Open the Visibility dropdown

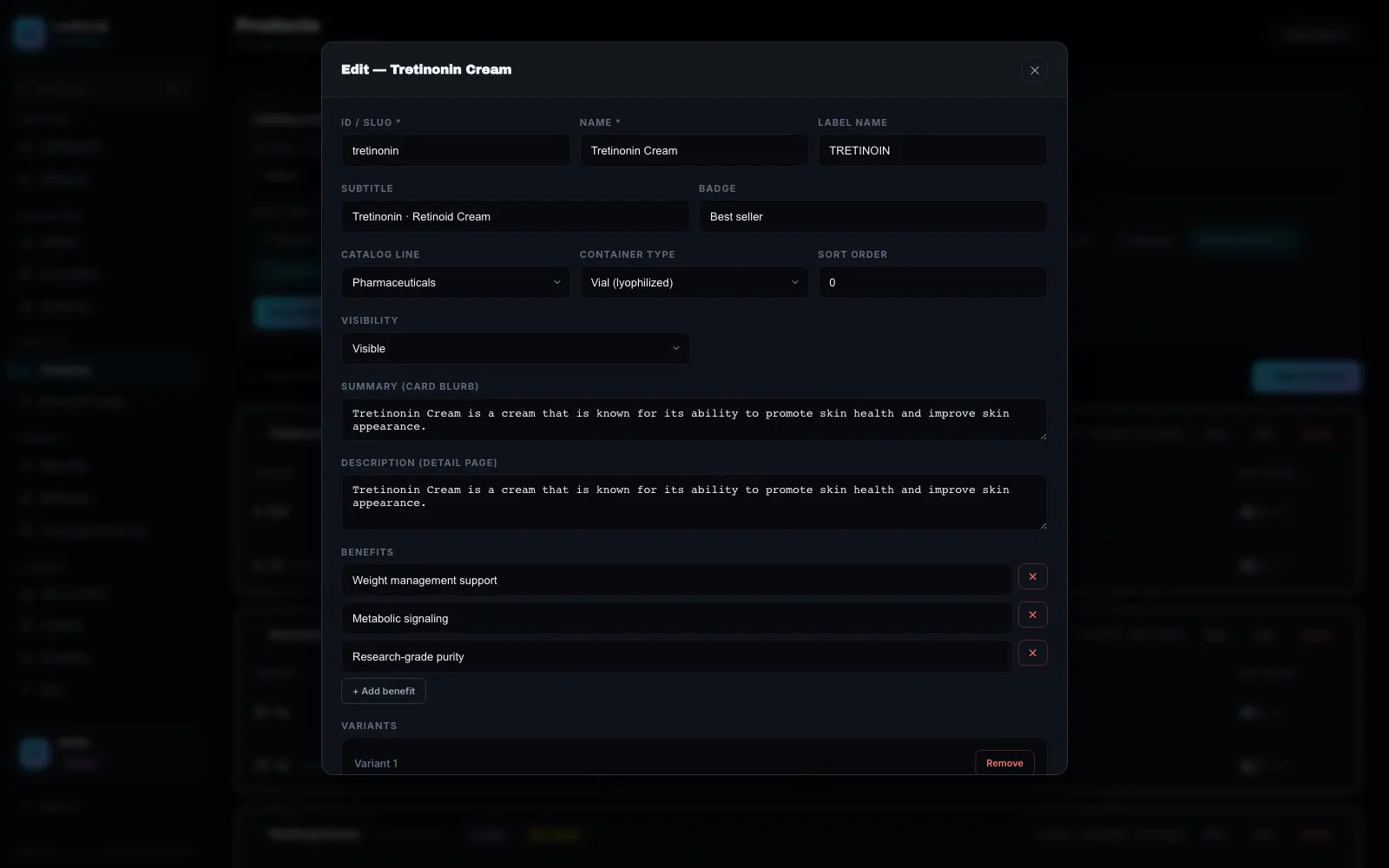coord(515,348)
